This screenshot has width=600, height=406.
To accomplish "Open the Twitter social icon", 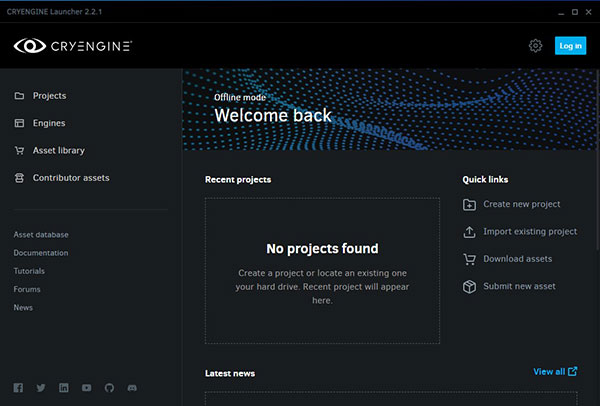I will click(41, 387).
